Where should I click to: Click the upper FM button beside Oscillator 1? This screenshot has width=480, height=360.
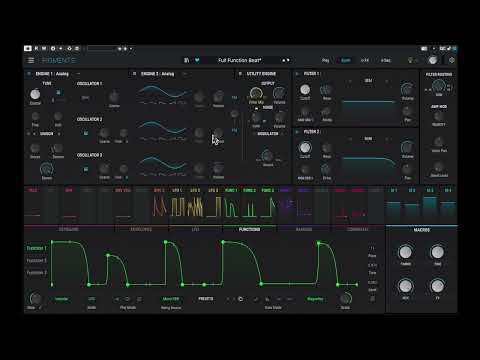click(235, 98)
